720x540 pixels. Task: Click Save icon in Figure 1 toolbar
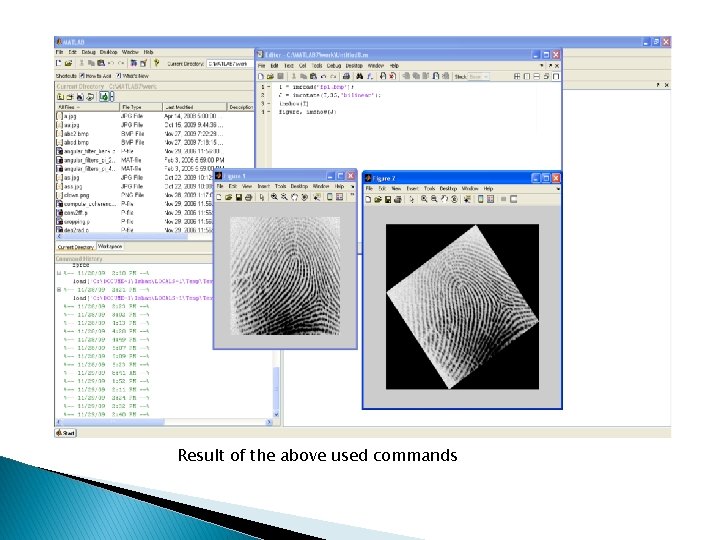pos(239,197)
